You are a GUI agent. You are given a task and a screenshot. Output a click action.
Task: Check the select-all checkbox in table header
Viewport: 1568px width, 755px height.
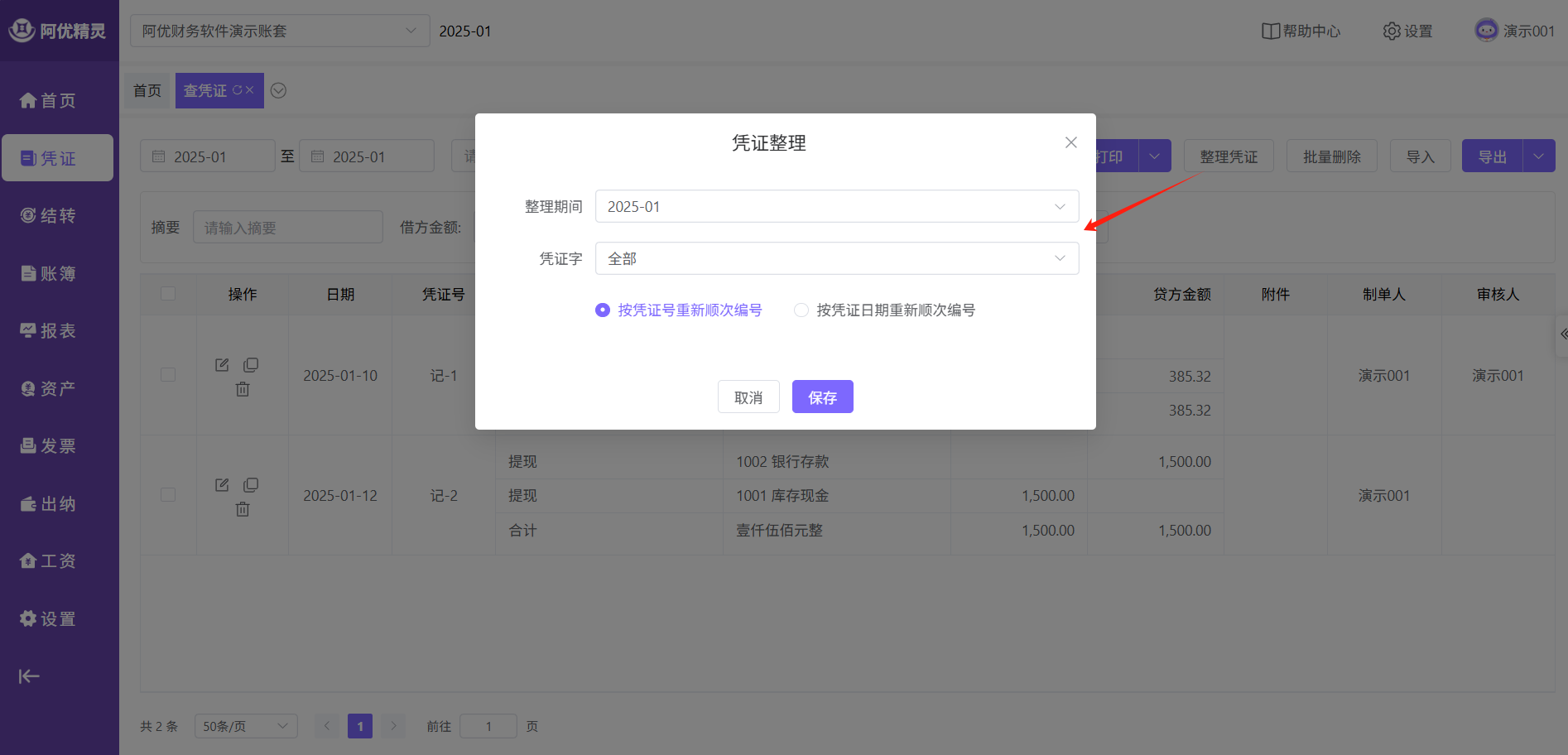[x=168, y=294]
